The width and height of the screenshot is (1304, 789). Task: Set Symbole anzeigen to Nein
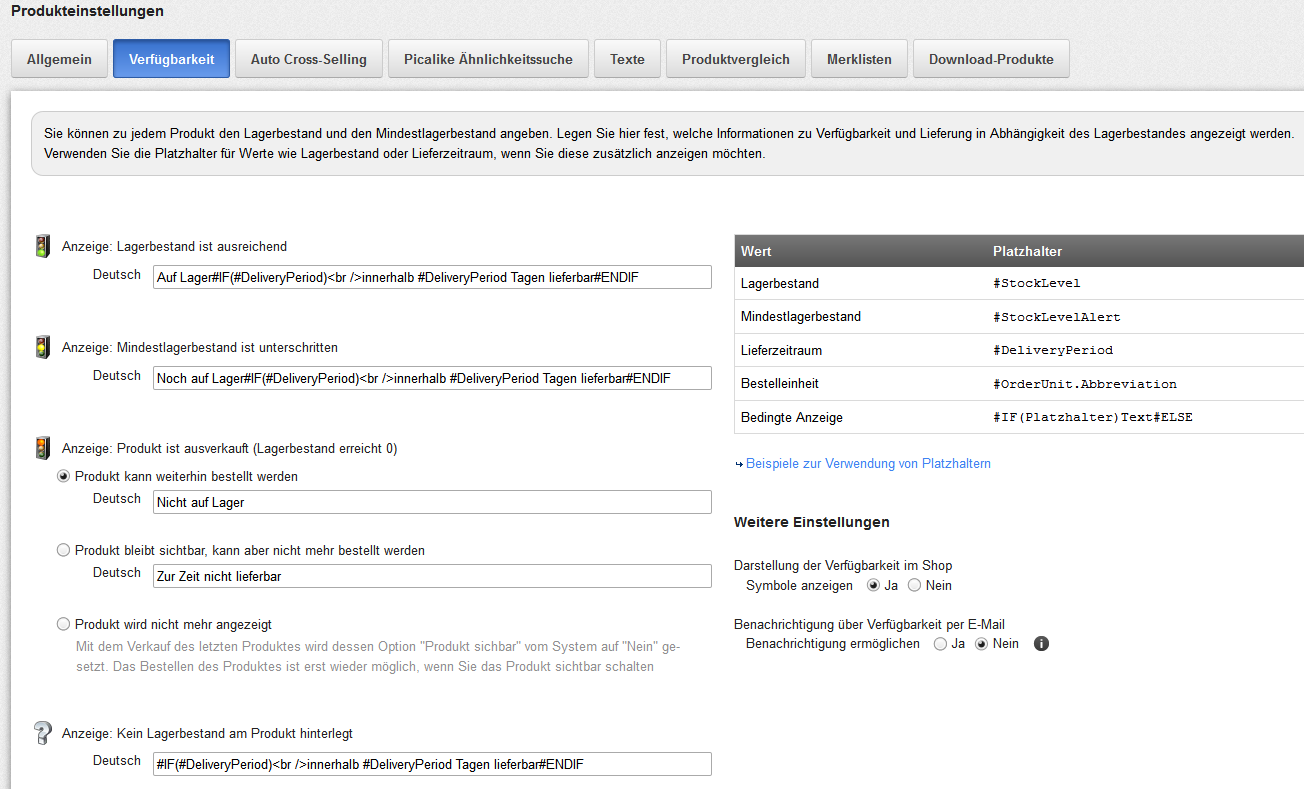pyautogui.click(x=914, y=585)
